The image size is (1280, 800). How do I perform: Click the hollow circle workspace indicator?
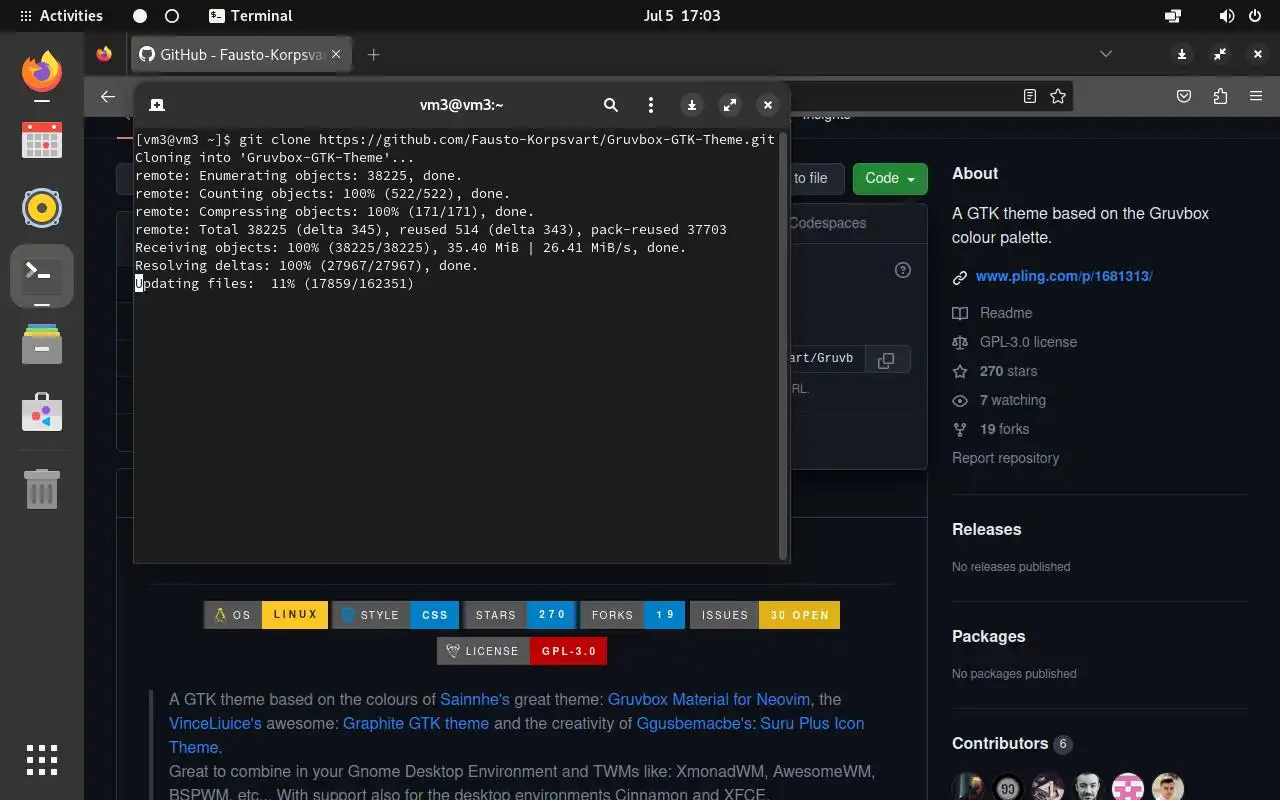pyautogui.click(x=172, y=16)
